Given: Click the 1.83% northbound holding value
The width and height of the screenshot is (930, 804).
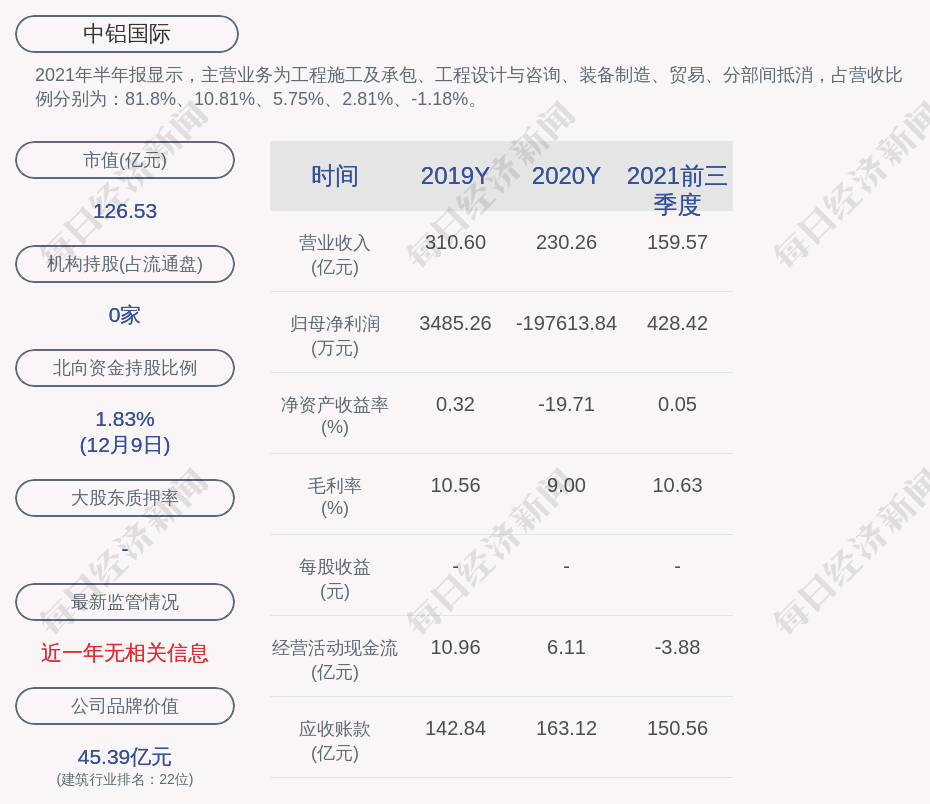Looking at the screenshot, I should (x=125, y=419).
